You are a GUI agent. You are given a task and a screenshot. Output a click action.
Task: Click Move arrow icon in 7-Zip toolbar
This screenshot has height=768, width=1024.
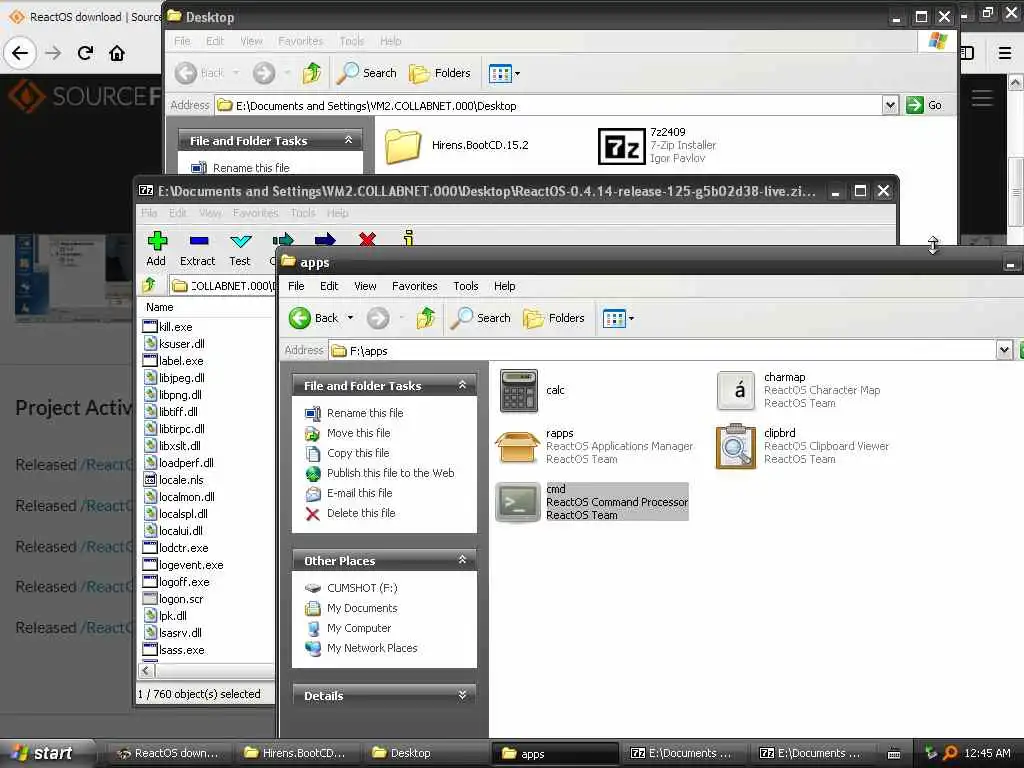[325, 239]
